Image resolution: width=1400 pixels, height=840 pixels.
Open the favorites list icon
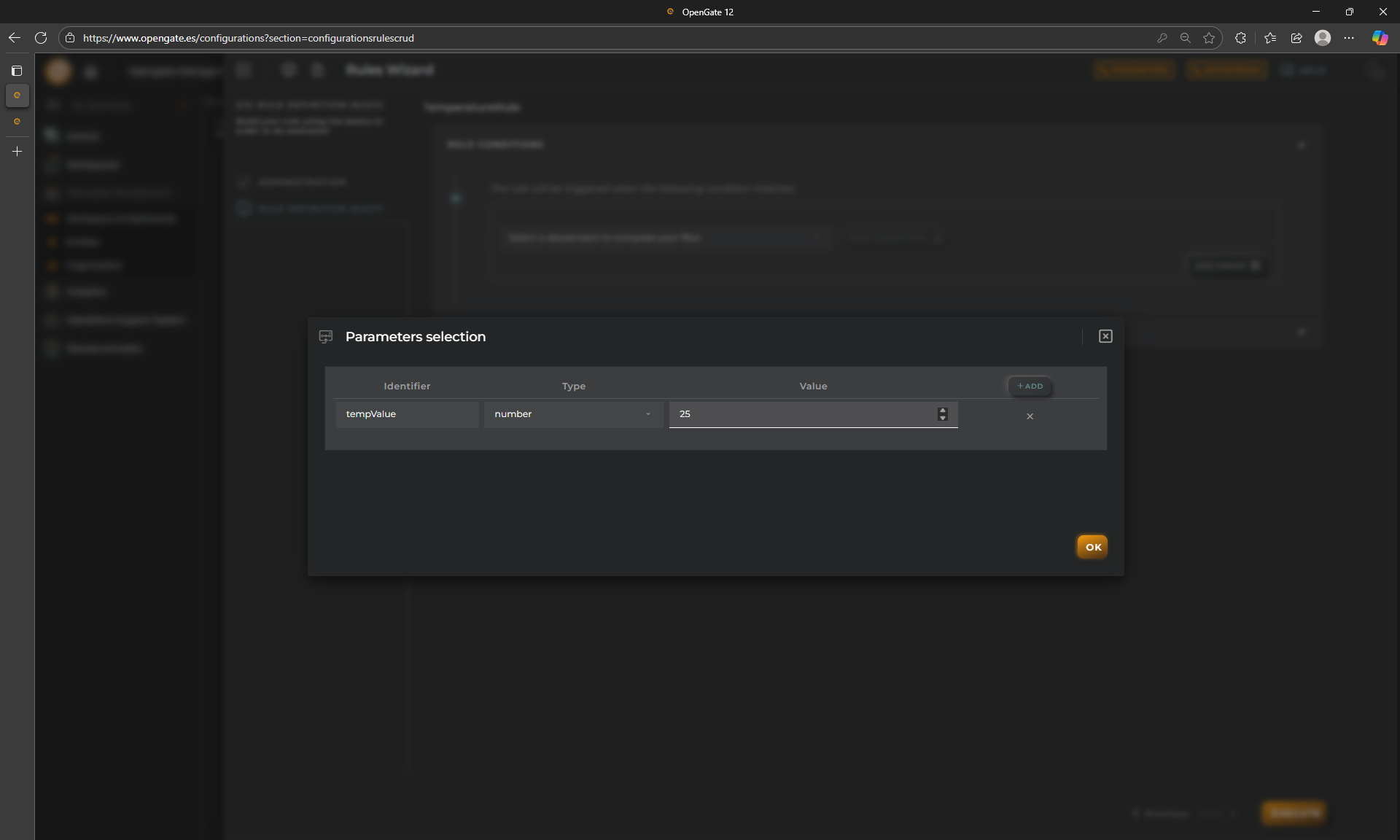tap(1270, 38)
